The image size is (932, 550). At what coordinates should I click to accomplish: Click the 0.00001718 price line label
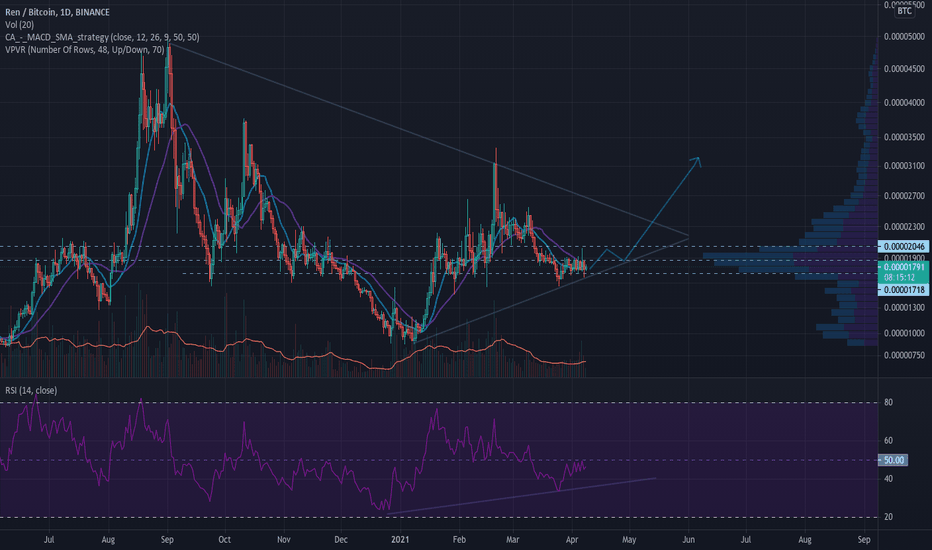903,290
